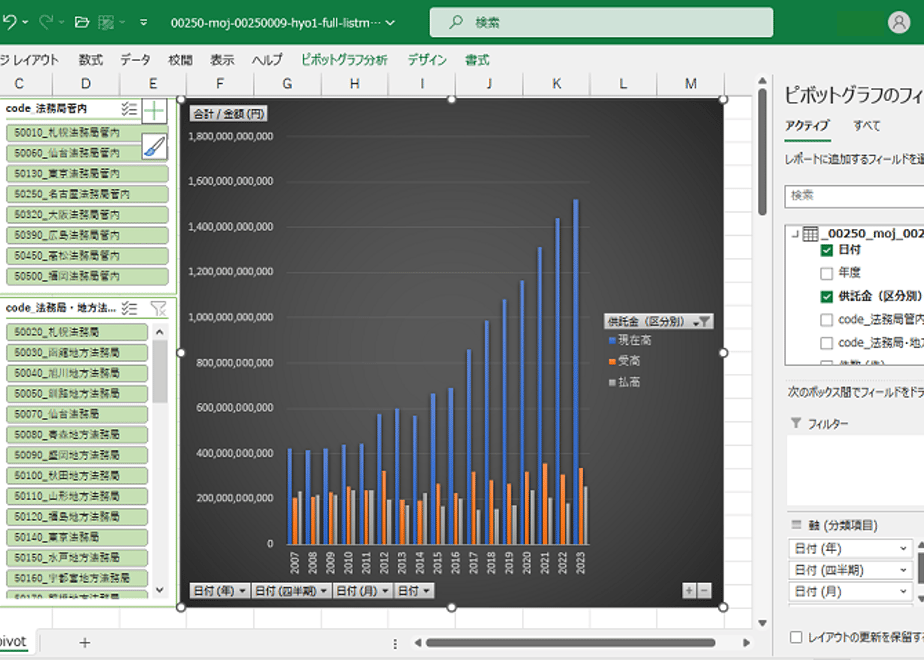The width and height of the screenshot is (924, 660).
Task: Check the 年度 field checkbox
Action: [827, 273]
